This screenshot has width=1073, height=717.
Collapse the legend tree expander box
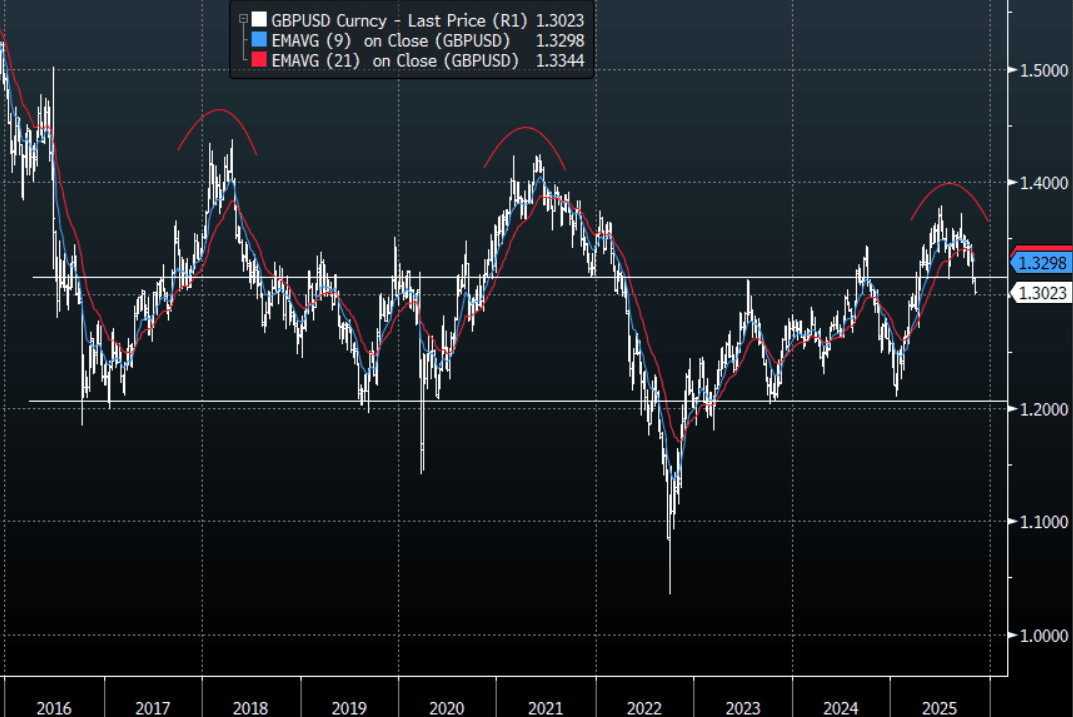point(243,19)
